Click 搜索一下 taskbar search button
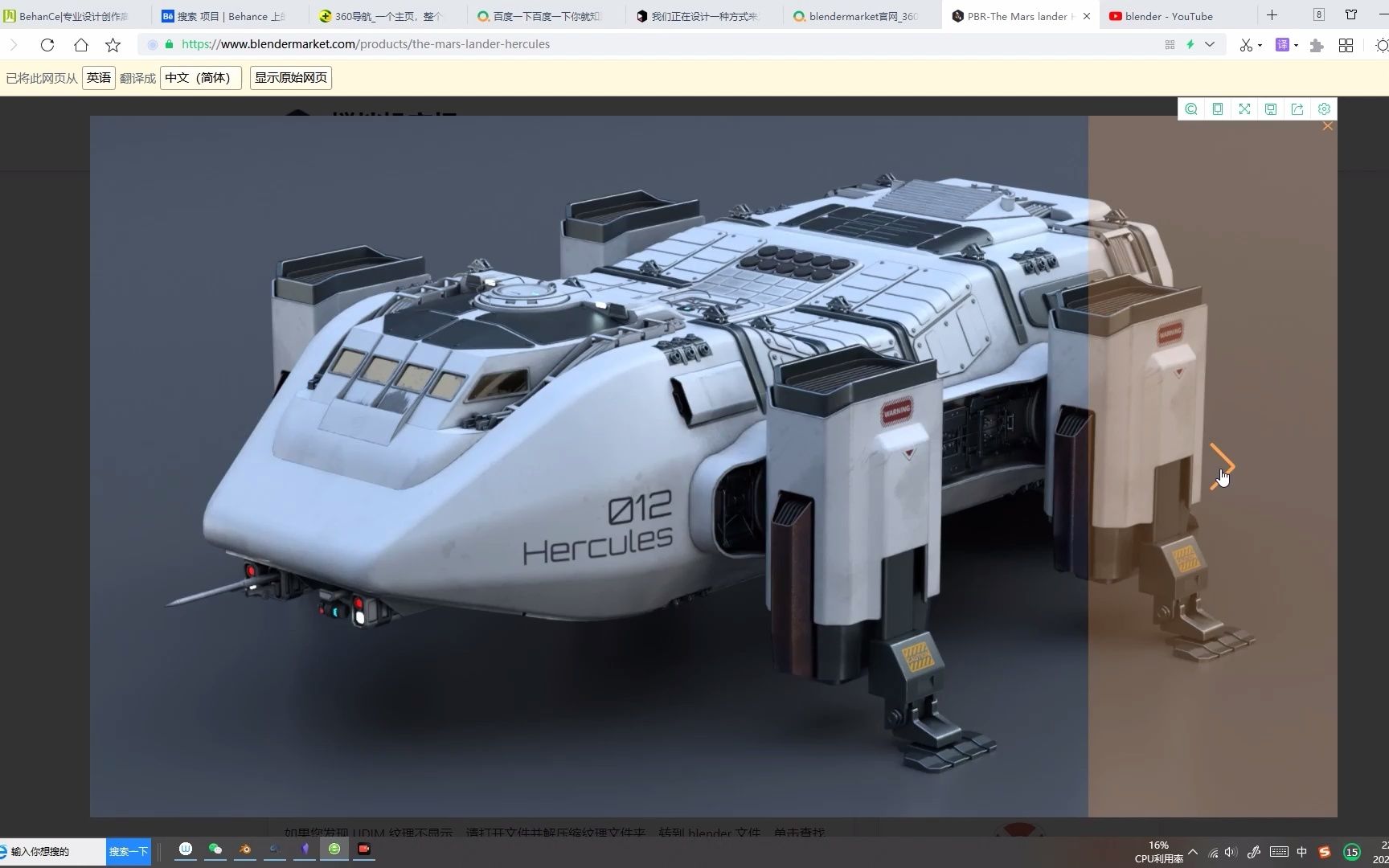 (129, 851)
